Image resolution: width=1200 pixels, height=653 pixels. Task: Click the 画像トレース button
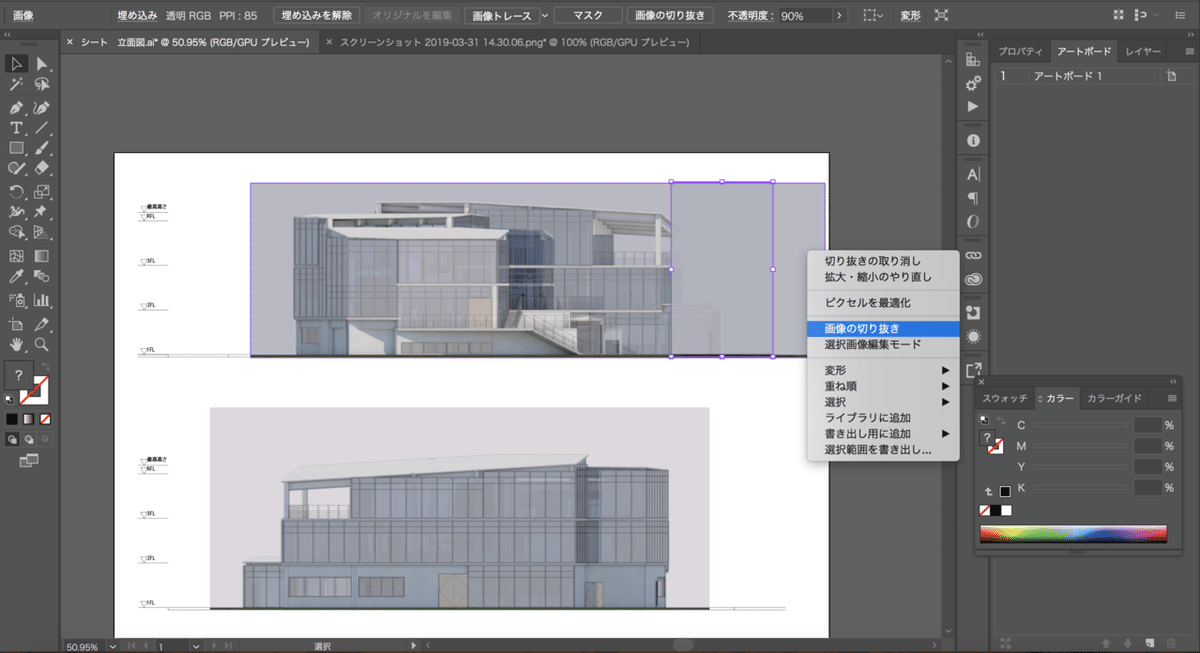point(500,15)
